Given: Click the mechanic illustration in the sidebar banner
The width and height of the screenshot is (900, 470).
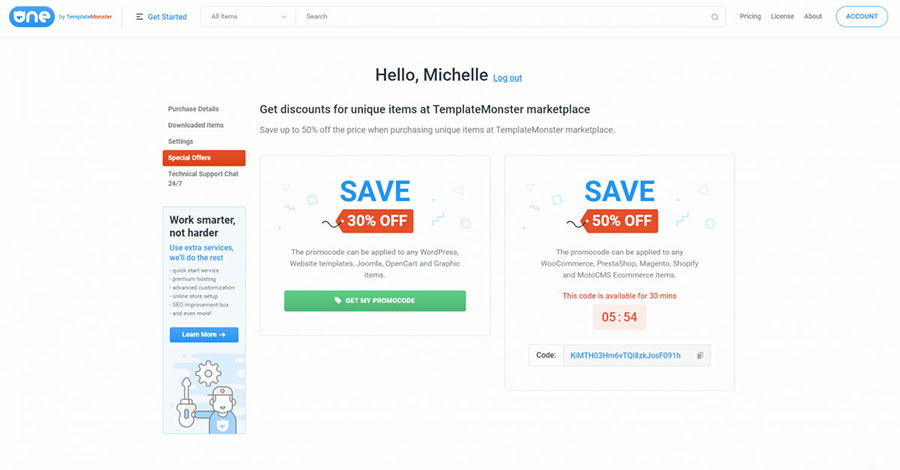Looking at the screenshot, I should pos(207,396).
